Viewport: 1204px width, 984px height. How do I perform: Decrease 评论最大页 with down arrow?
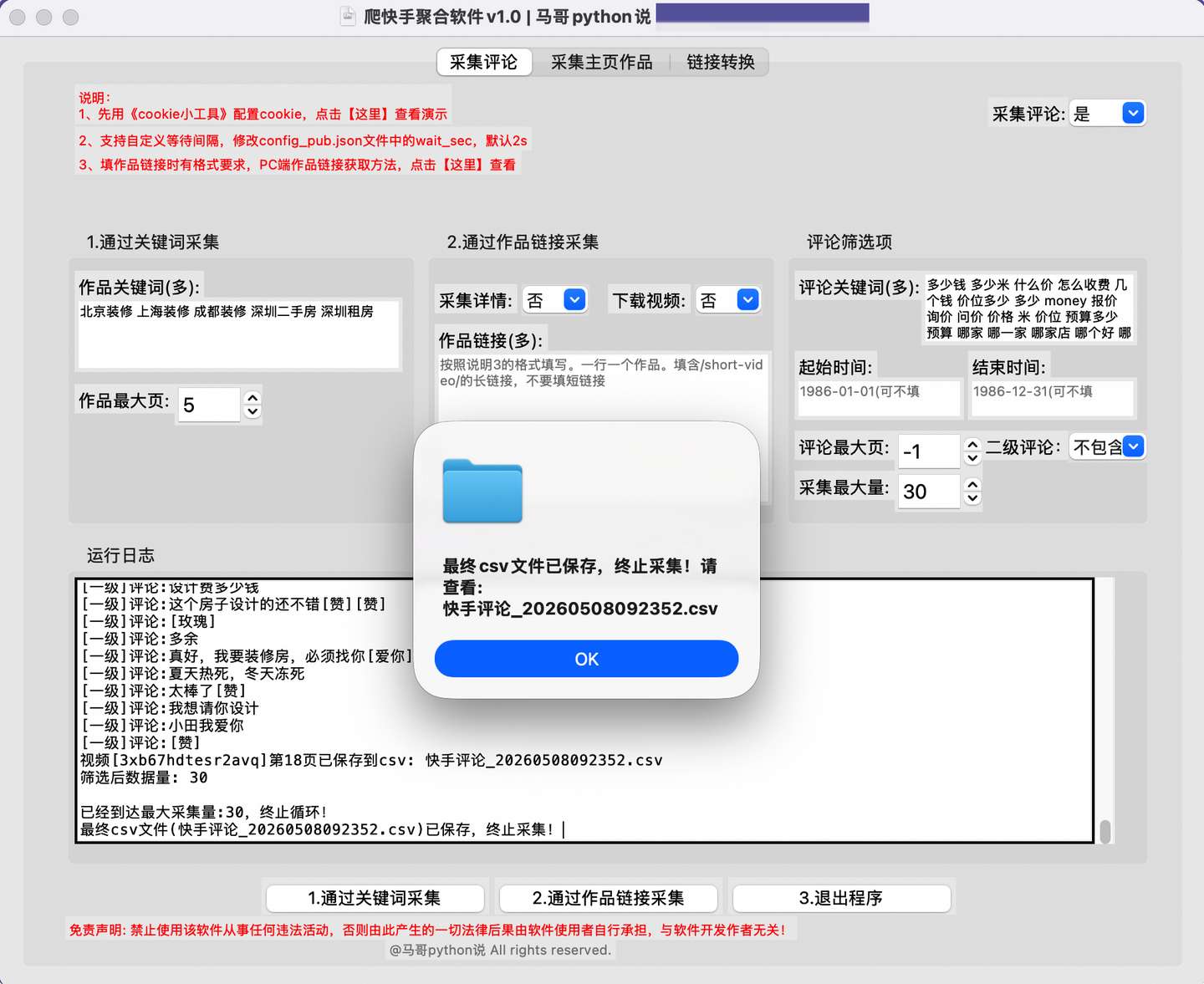(972, 458)
